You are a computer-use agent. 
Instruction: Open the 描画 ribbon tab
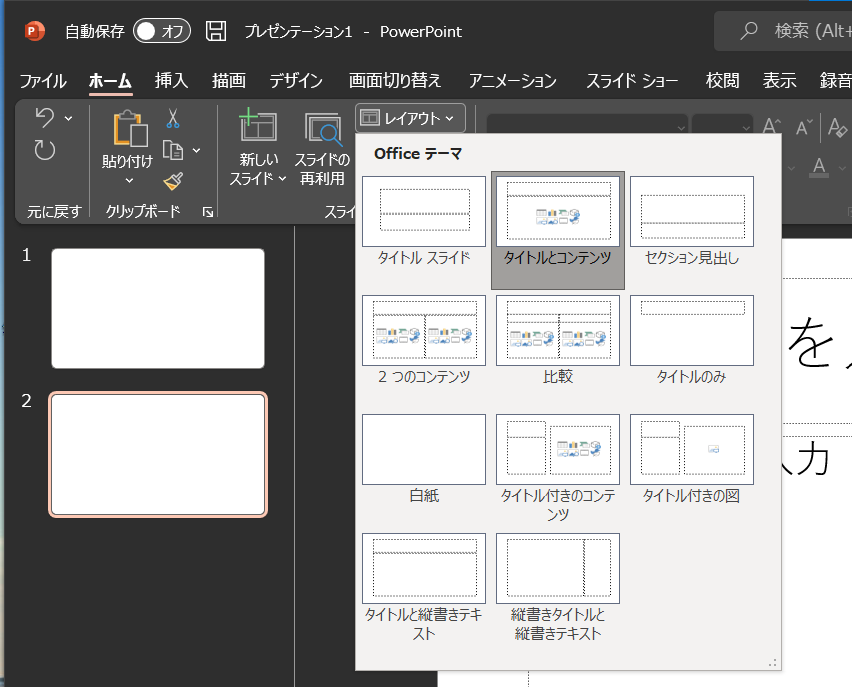tap(229, 80)
